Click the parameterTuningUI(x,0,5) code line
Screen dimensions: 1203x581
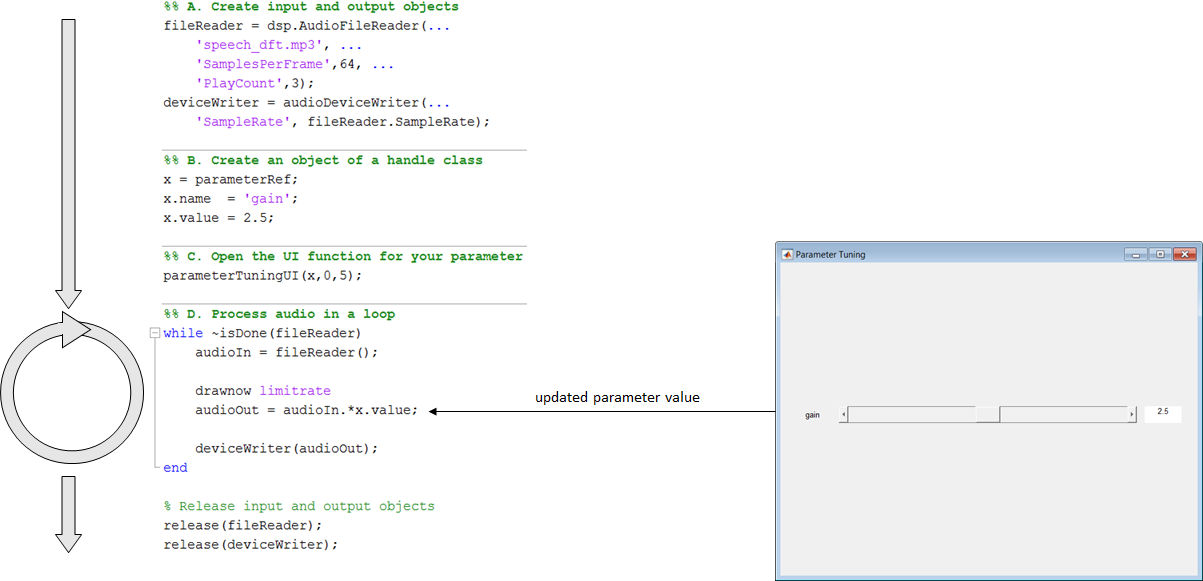(x=263, y=275)
